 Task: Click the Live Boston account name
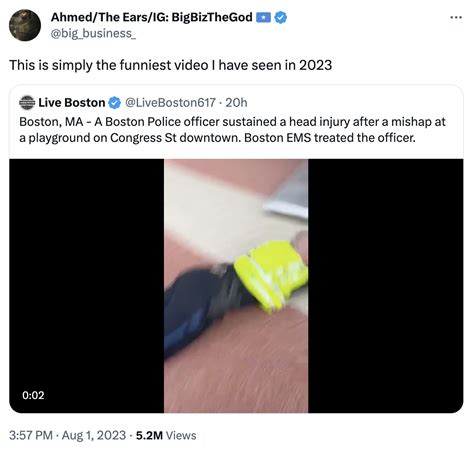pyautogui.click(x=72, y=103)
